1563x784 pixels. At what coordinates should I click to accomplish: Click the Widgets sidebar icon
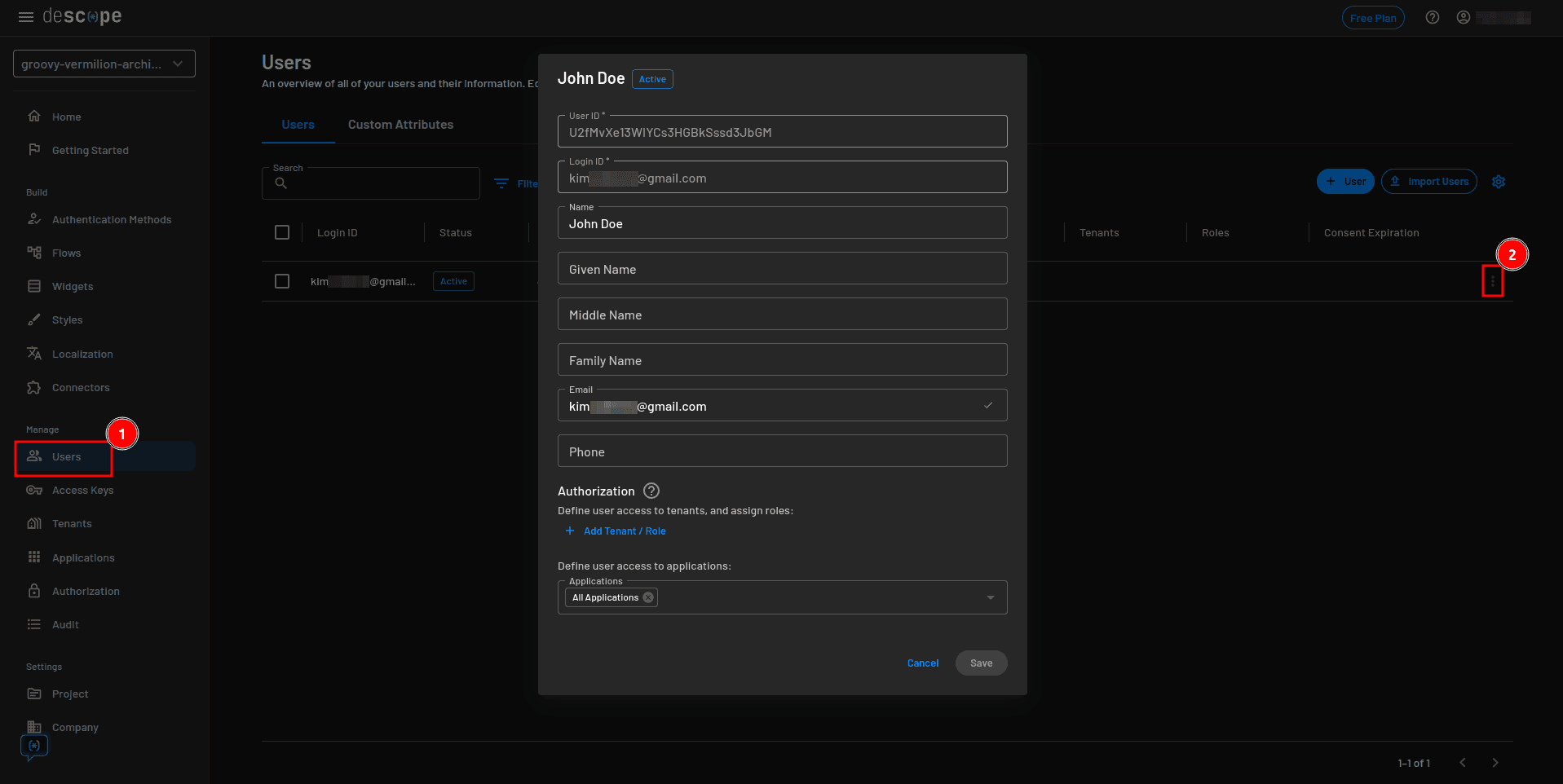pyautogui.click(x=36, y=286)
